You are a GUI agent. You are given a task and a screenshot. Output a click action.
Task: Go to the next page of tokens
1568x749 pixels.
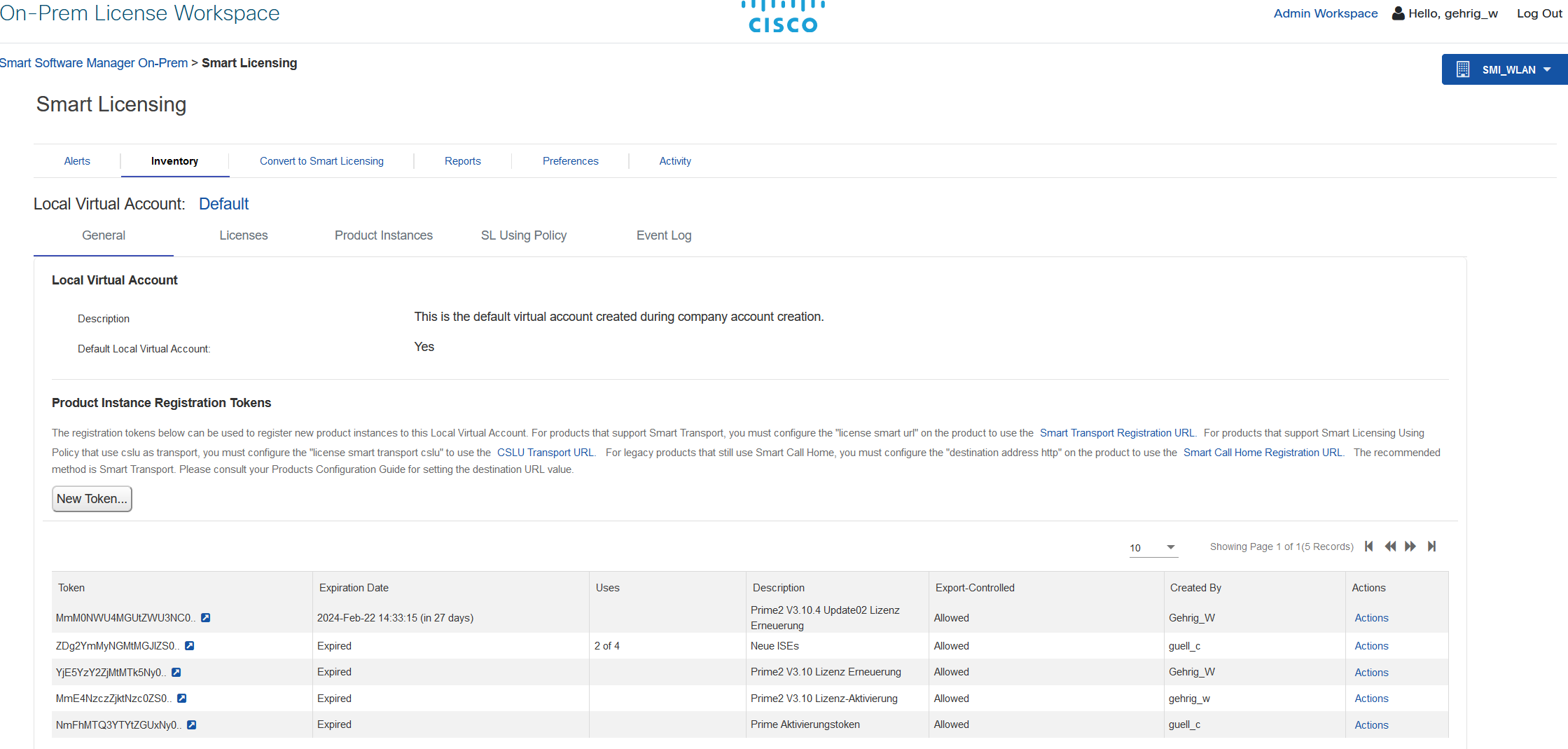1410,547
